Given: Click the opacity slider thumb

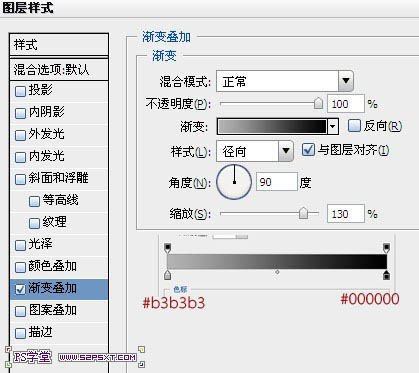Looking at the screenshot, I should [318, 104].
